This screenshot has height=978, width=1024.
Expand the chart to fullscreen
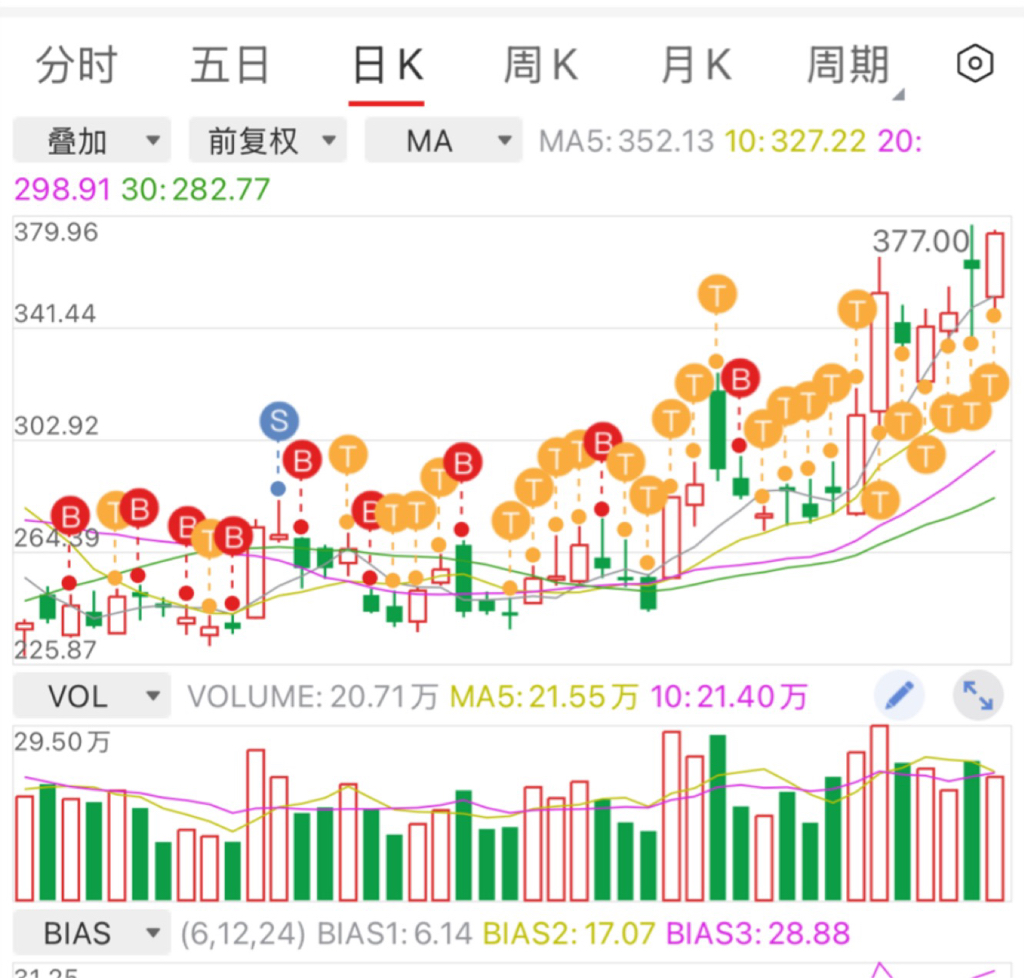click(978, 695)
